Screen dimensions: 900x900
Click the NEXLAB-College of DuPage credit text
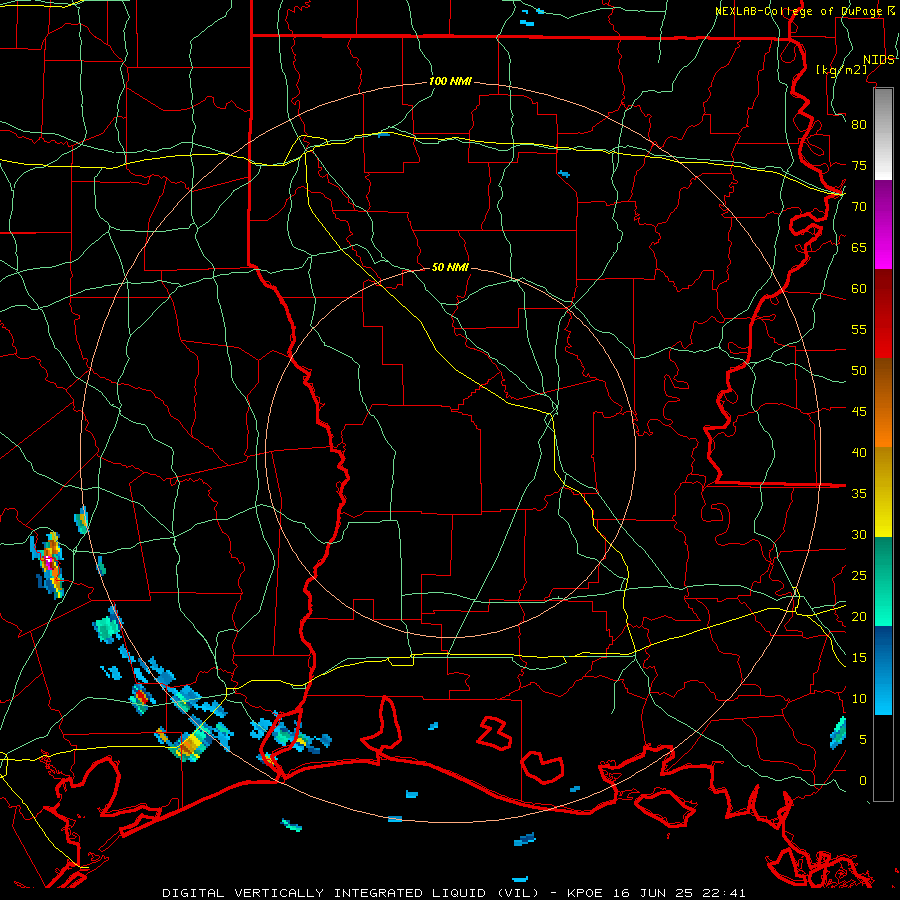[x=801, y=11]
